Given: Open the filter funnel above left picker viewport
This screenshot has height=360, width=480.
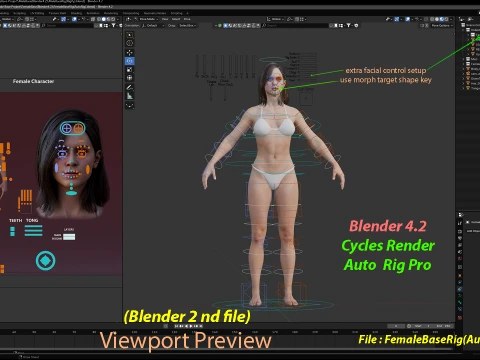Looking at the screenshot, I should coord(113,26).
